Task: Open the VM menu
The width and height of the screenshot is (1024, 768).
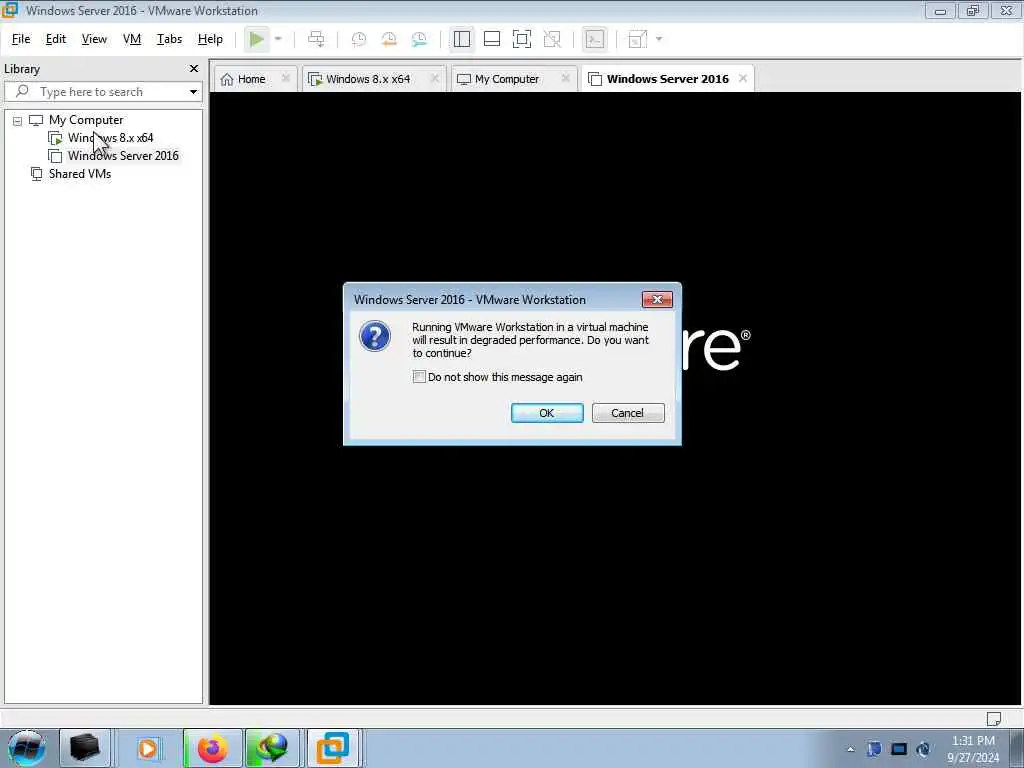Action: (132, 39)
